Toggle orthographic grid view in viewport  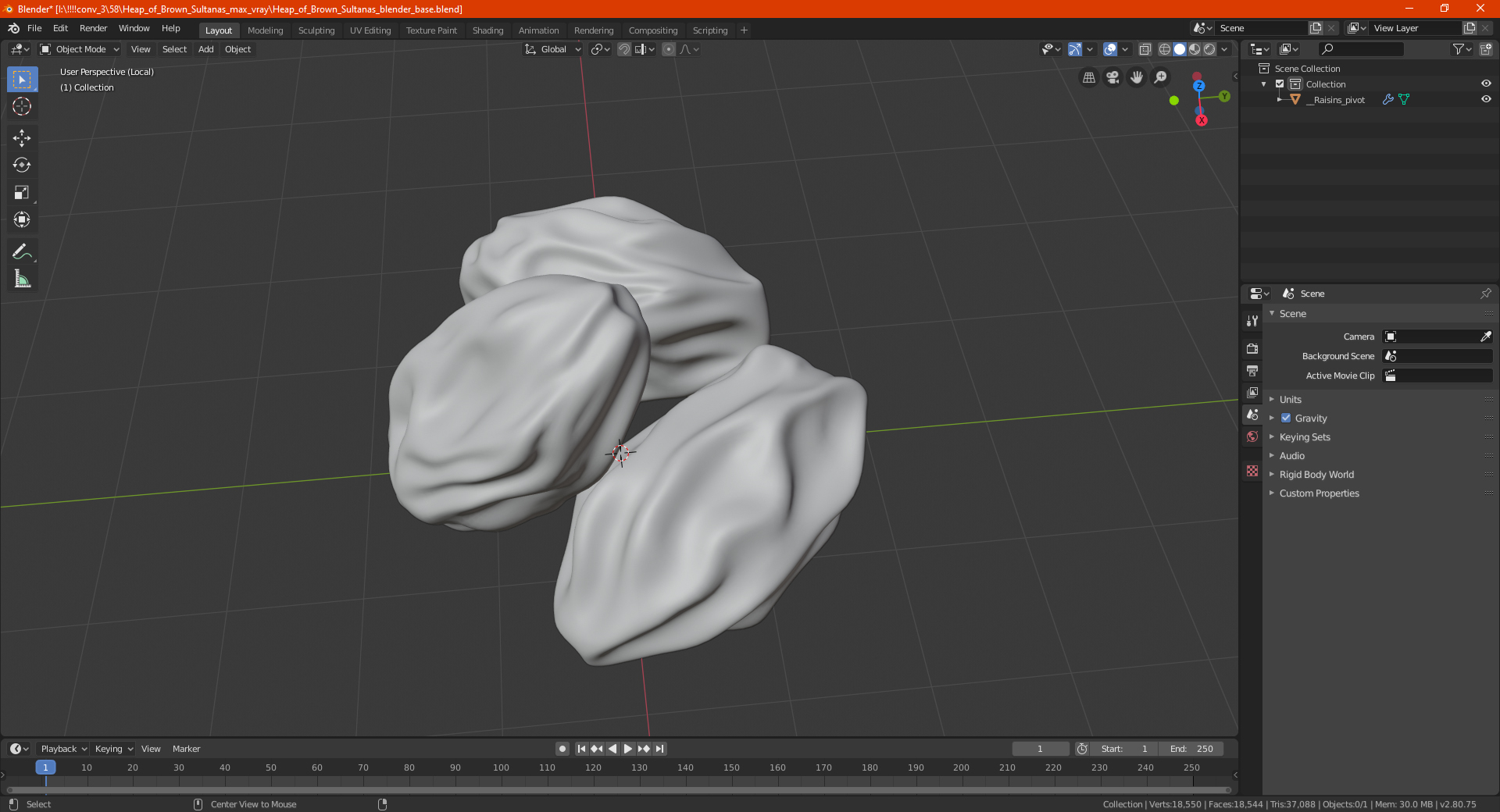pyautogui.click(x=1089, y=77)
